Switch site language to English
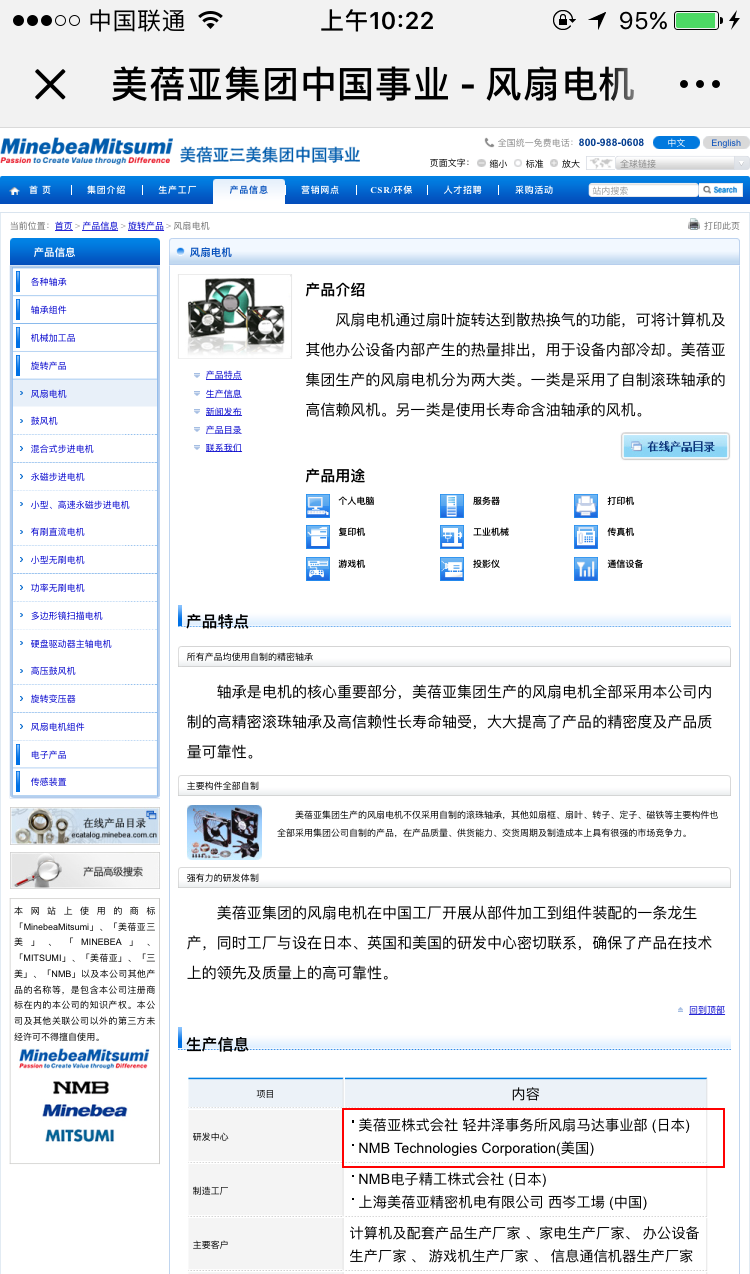The image size is (750, 1274). [726, 143]
